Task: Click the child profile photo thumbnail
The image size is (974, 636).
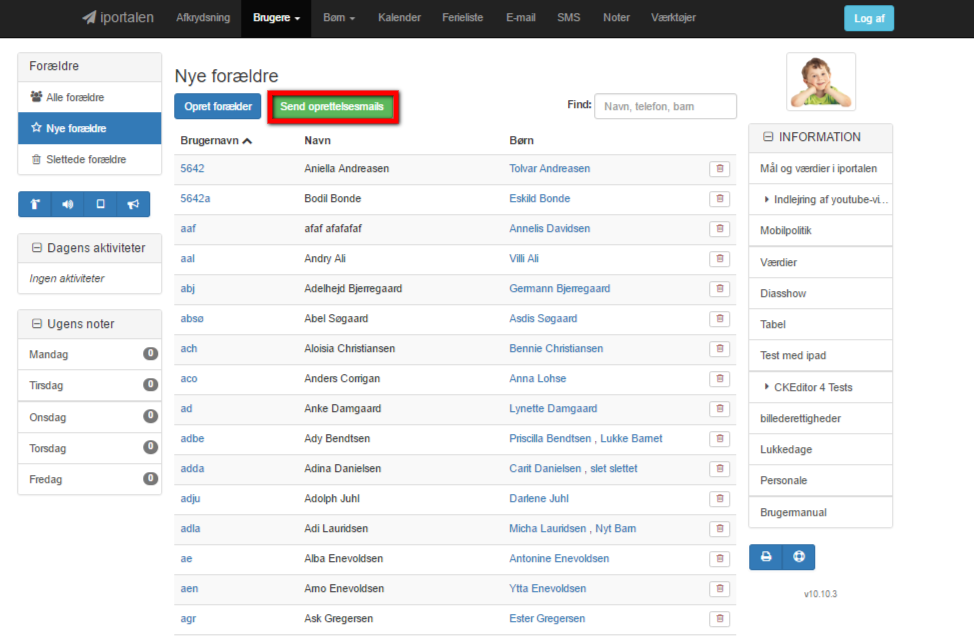Action: (x=821, y=81)
